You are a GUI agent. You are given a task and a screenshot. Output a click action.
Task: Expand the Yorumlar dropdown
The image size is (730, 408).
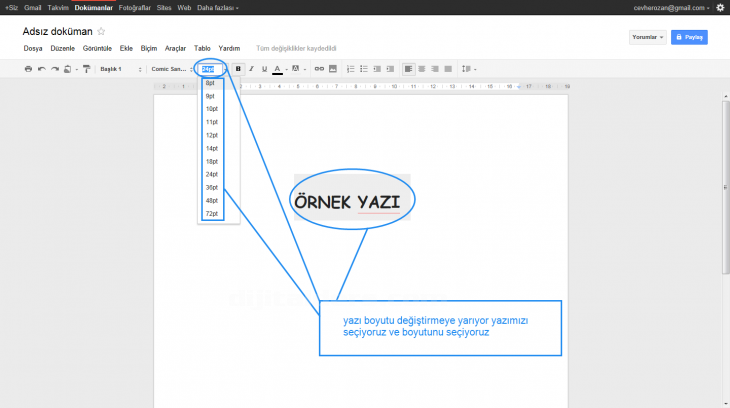(647, 37)
